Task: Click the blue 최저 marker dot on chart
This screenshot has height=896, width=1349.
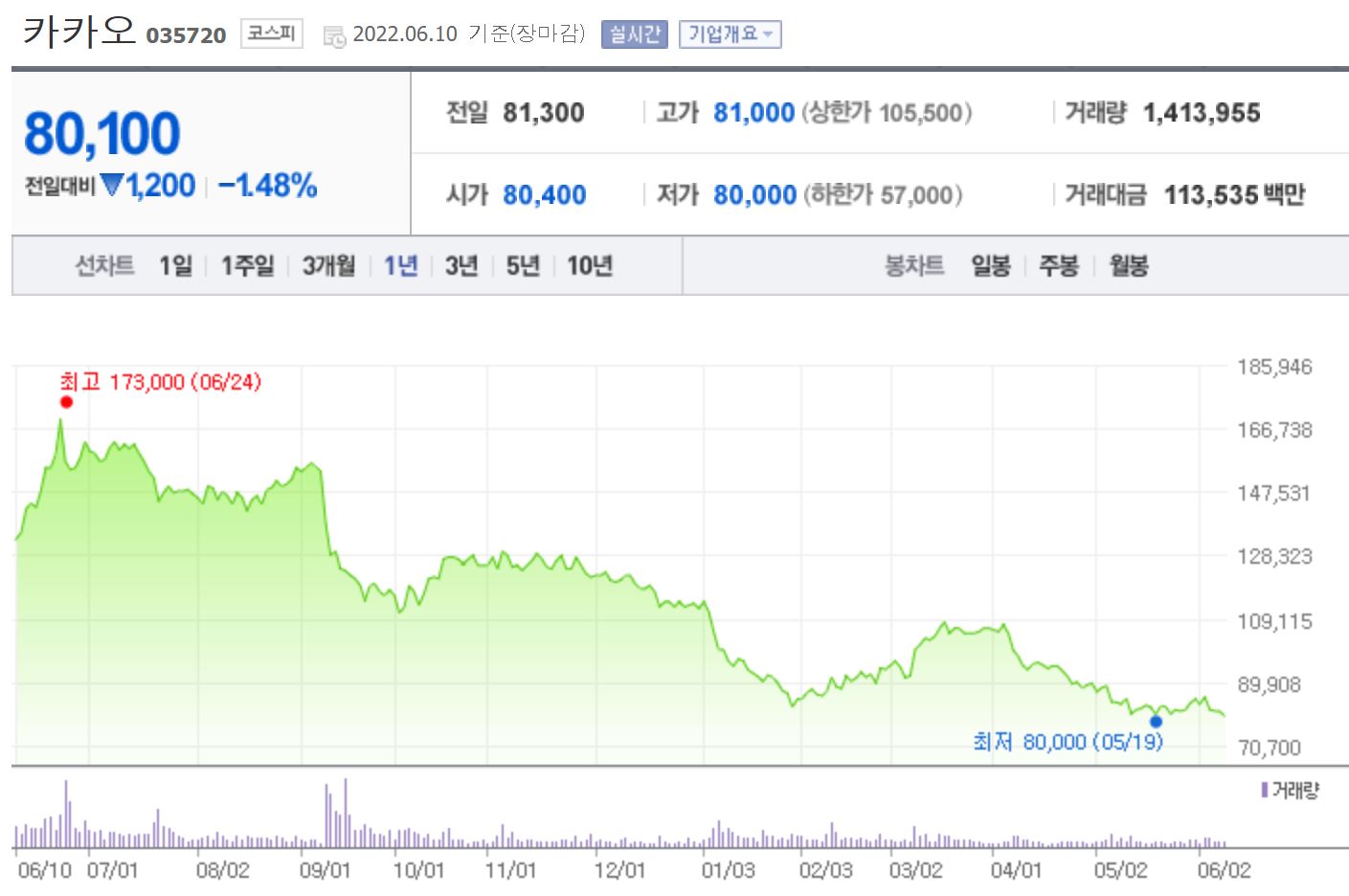Action: click(1156, 722)
